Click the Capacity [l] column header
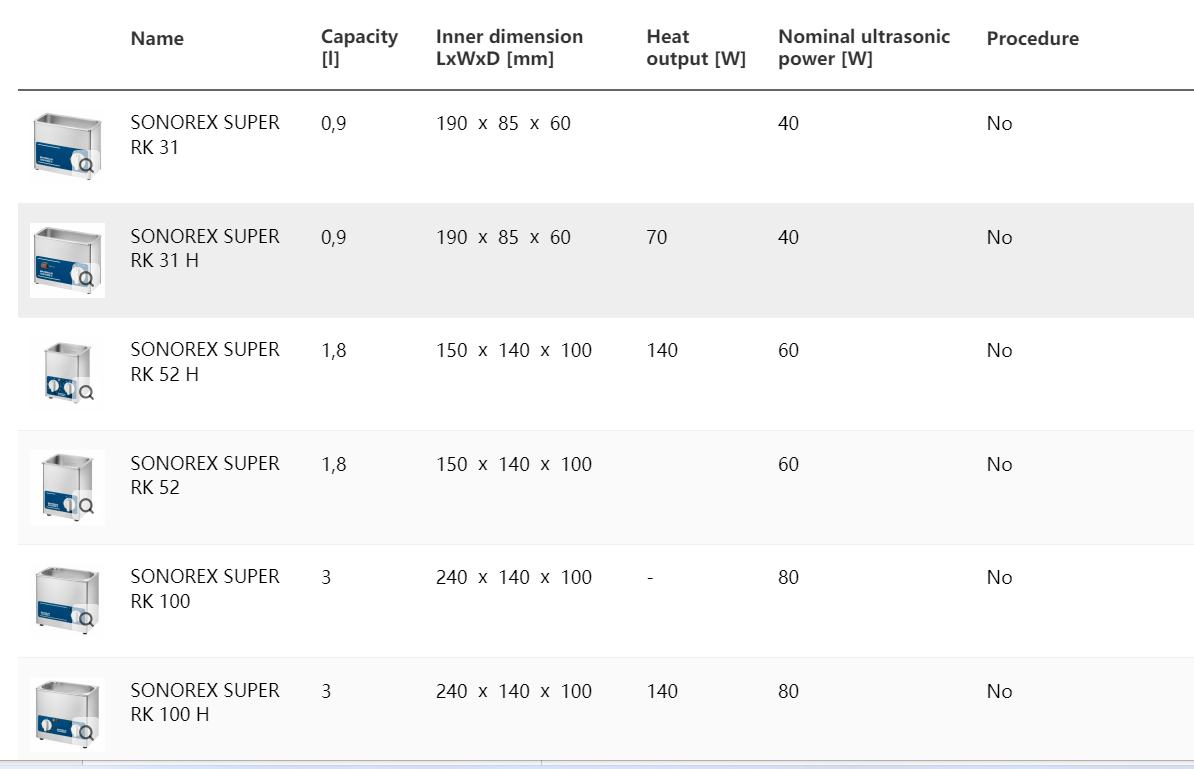Viewport: 1194px width, 769px height. click(x=359, y=47)
